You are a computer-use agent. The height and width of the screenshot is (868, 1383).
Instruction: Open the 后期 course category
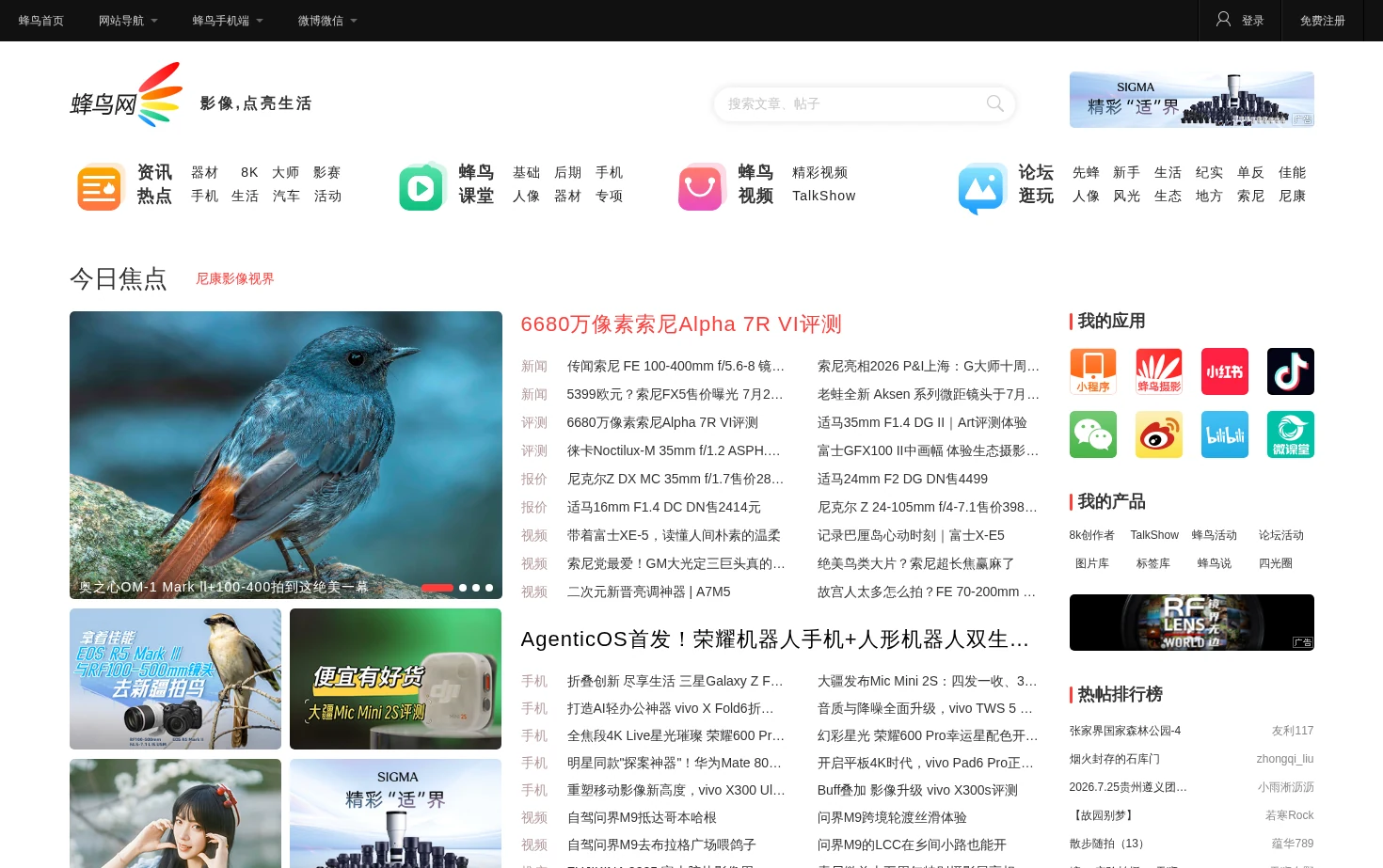567,172
